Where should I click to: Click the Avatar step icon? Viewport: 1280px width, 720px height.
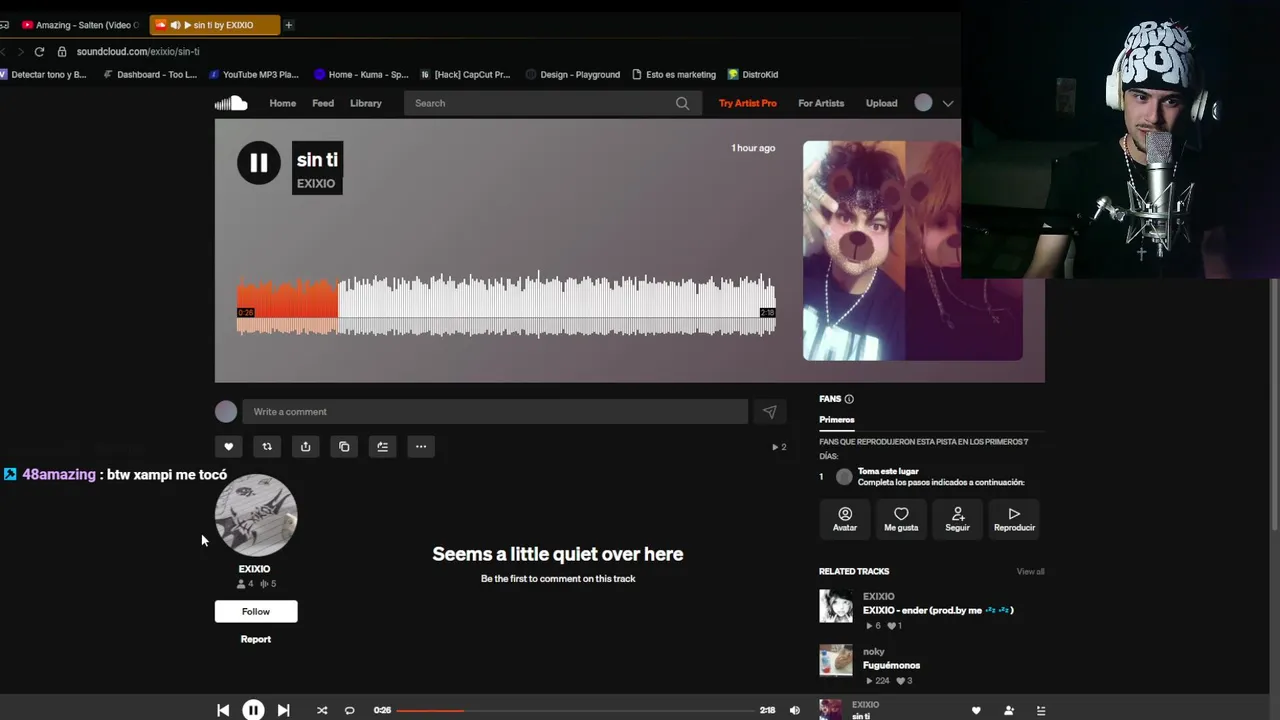845,518
